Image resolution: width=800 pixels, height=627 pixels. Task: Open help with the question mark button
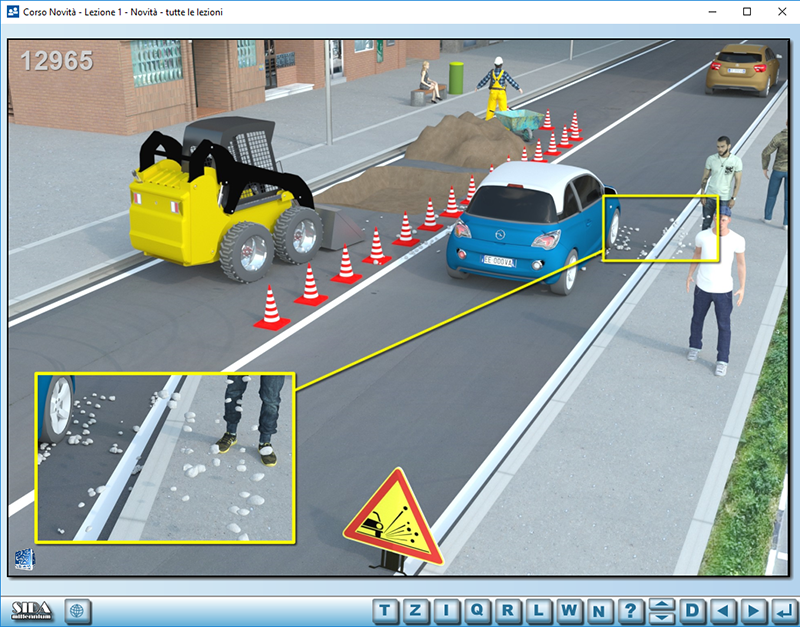point(630,610)
